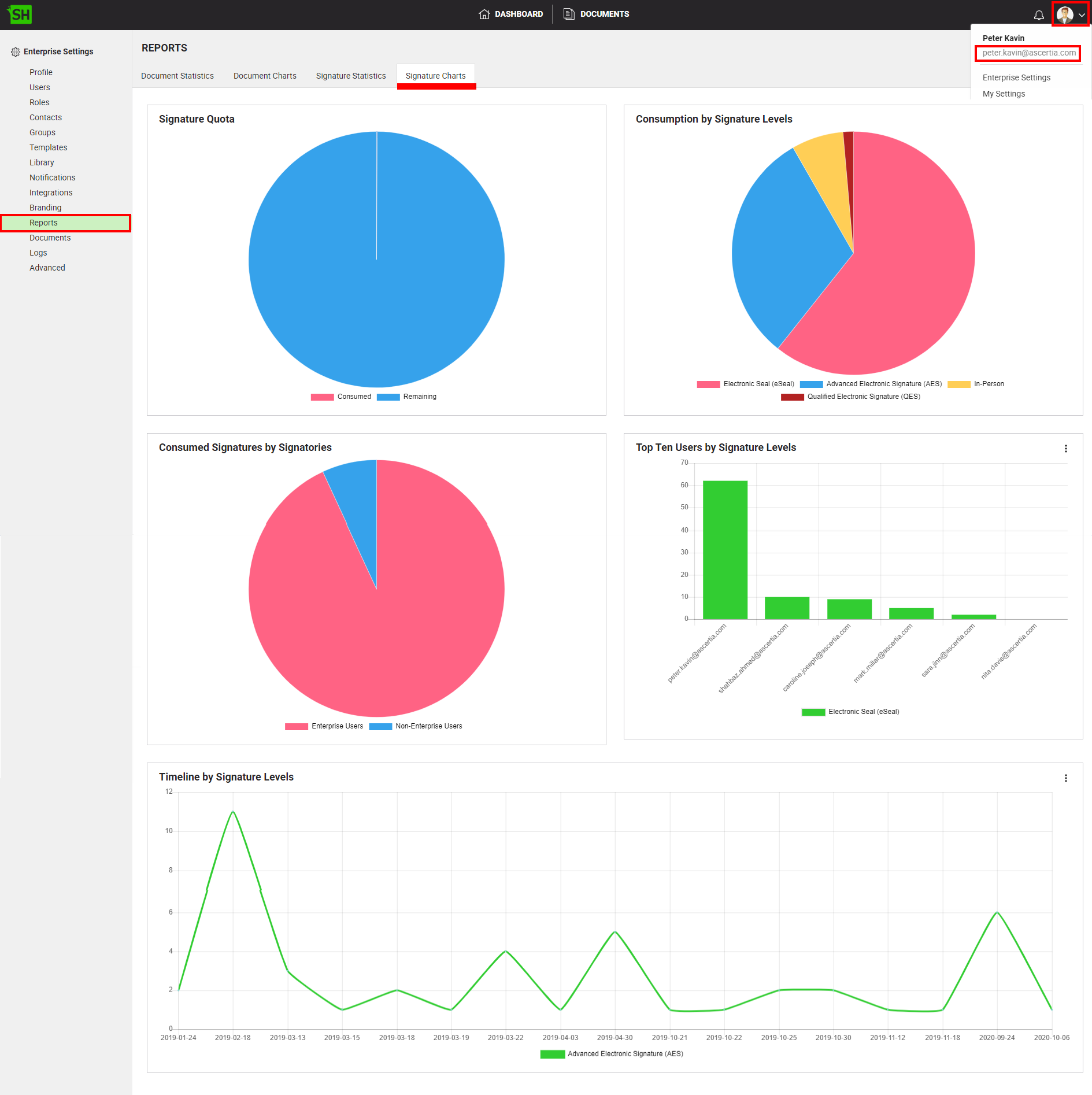Toggle Consumed legend in Signature Quota chart
This screenshot has height=1095, width=1092.
click(x=341, y=397)
